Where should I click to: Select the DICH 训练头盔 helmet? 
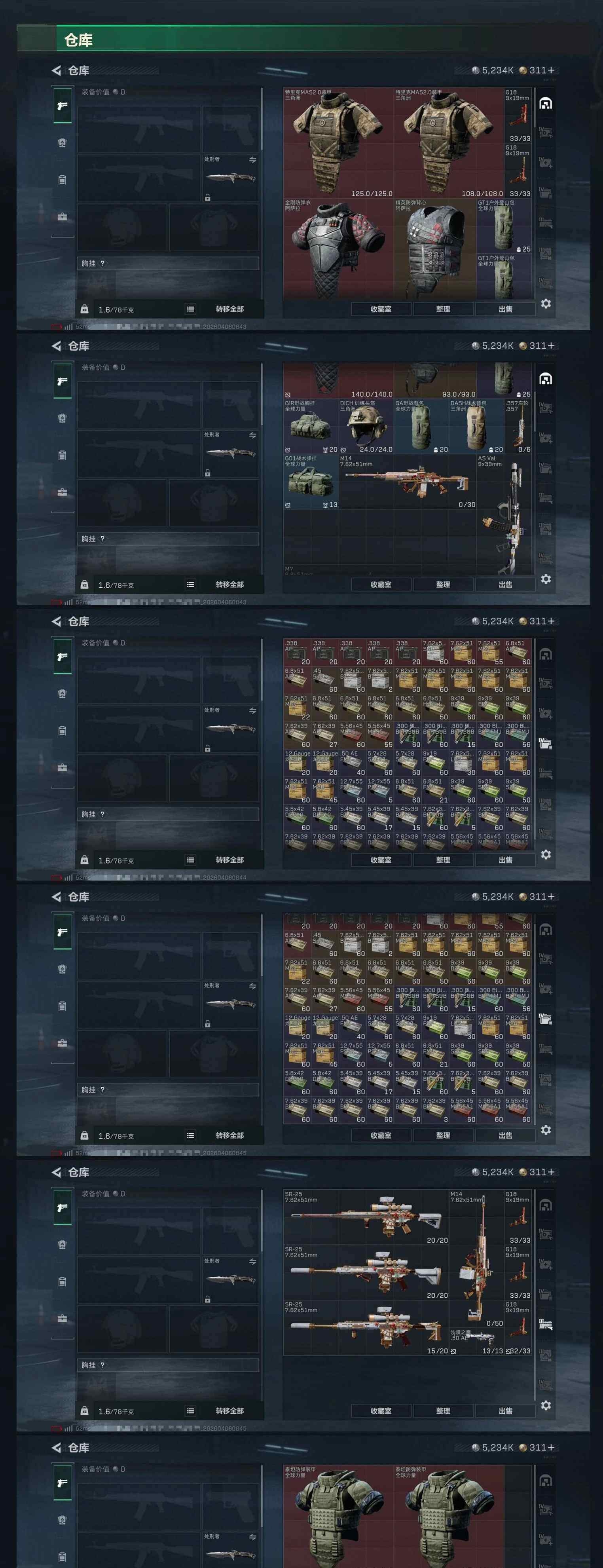[366, 426]
